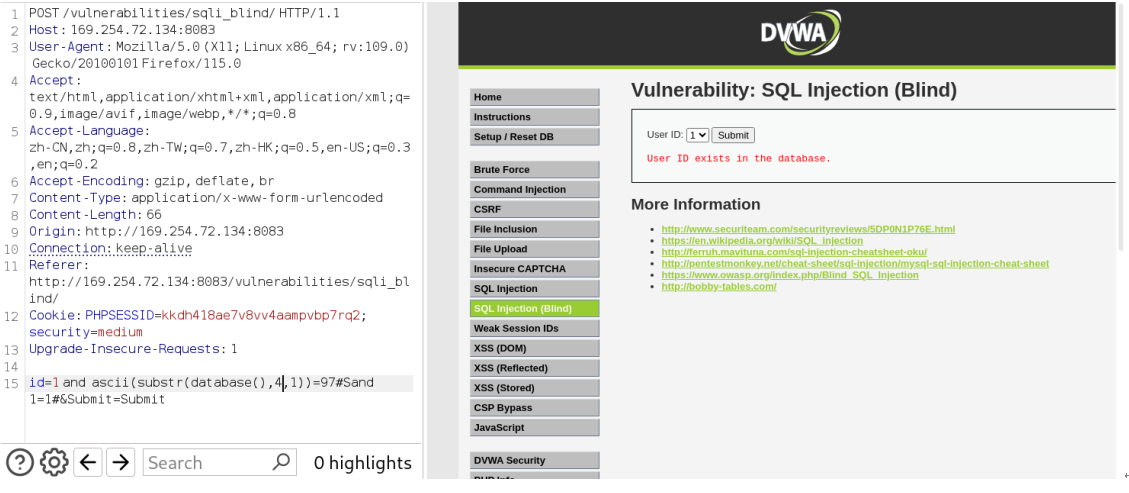Go to Weak Session IDs page
Viewport: 1129px width, 493px height.
(534, 328)
